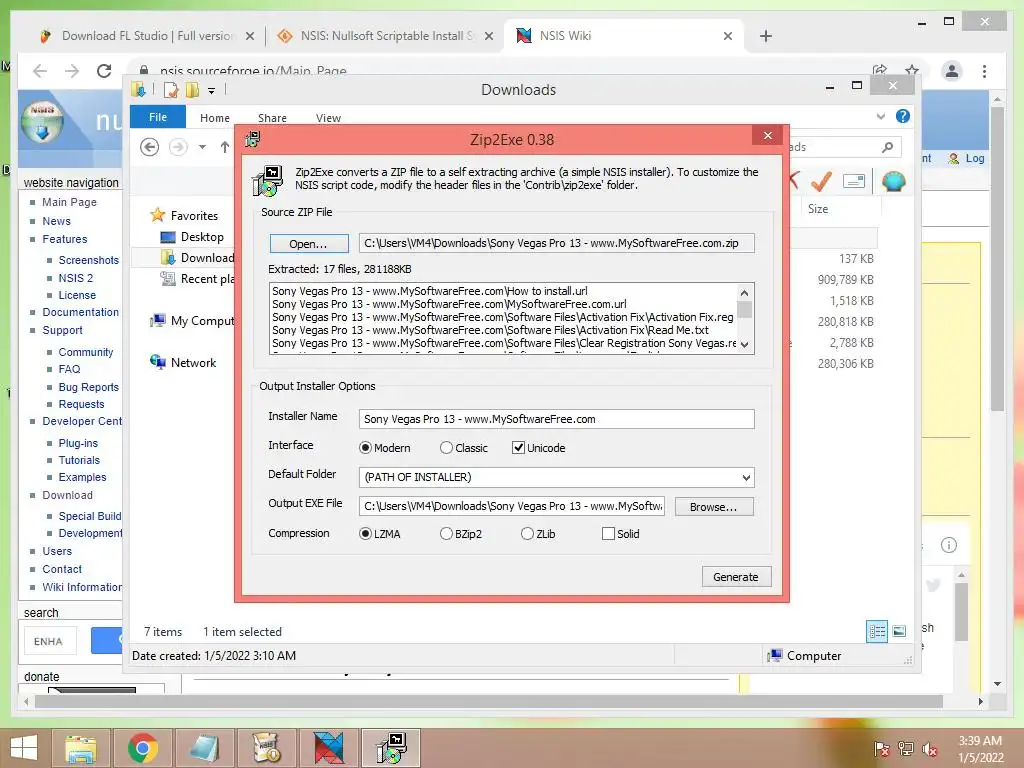Go back in Chrome
The image size is (1024, 768).
point(40,71)
